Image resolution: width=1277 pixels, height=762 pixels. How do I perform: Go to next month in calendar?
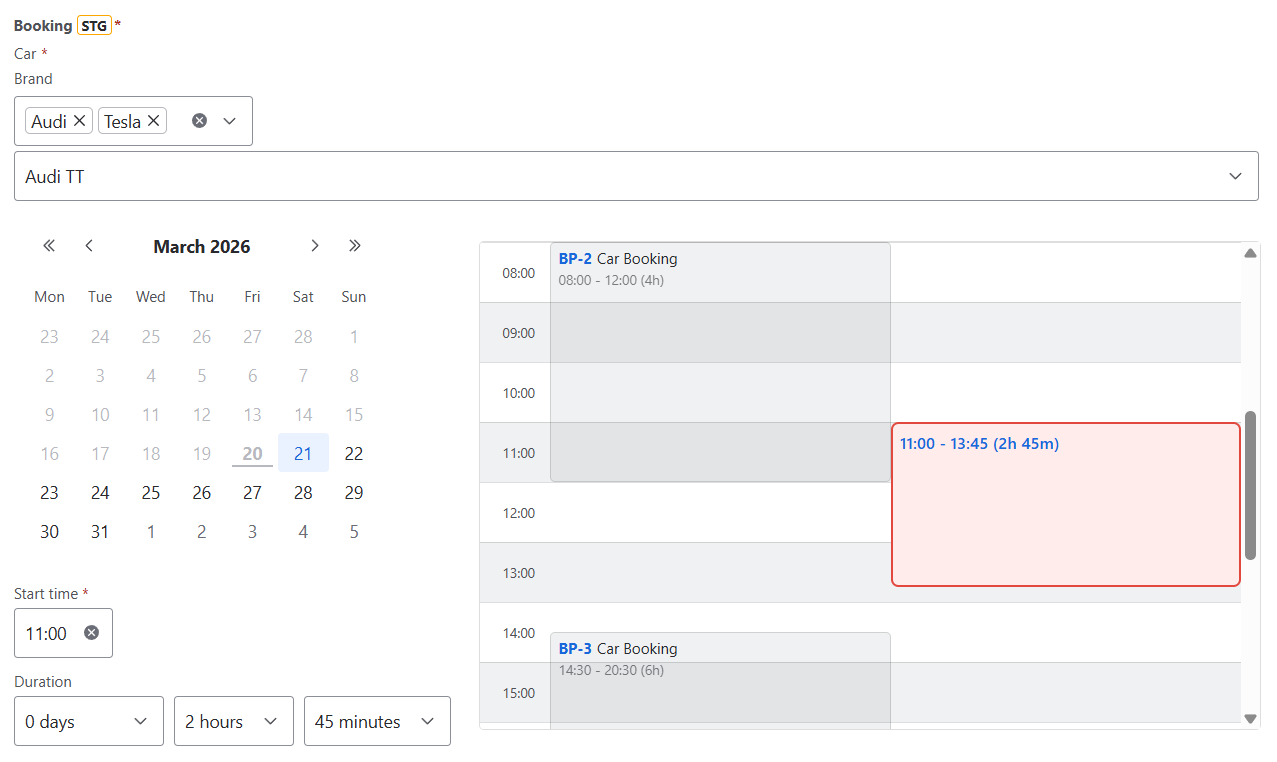[315, 246]
